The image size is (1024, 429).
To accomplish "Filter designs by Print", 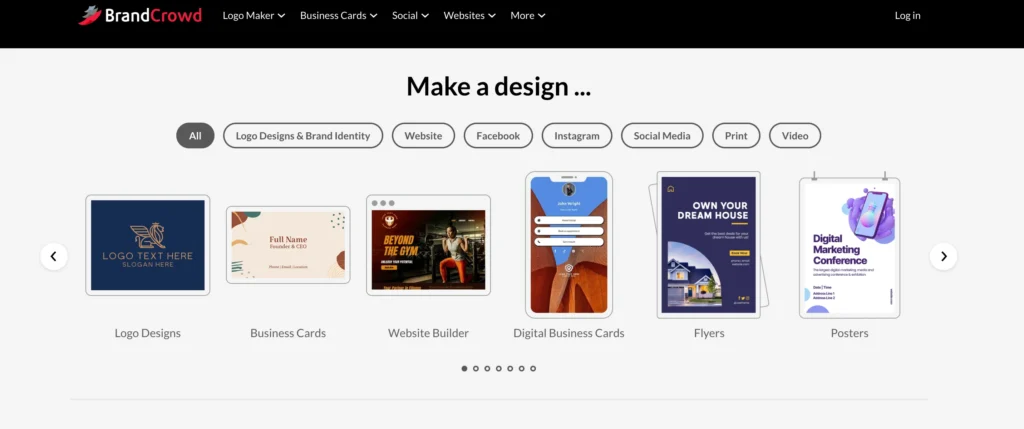I will click(736, 136).
